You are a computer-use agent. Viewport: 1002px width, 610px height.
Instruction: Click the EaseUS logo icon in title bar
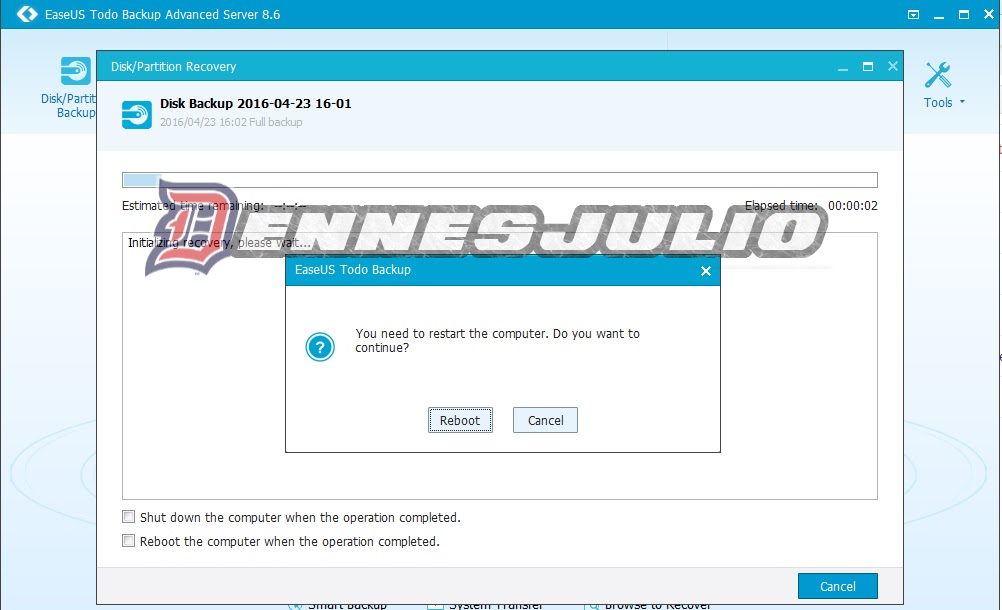tap(27, 14)
